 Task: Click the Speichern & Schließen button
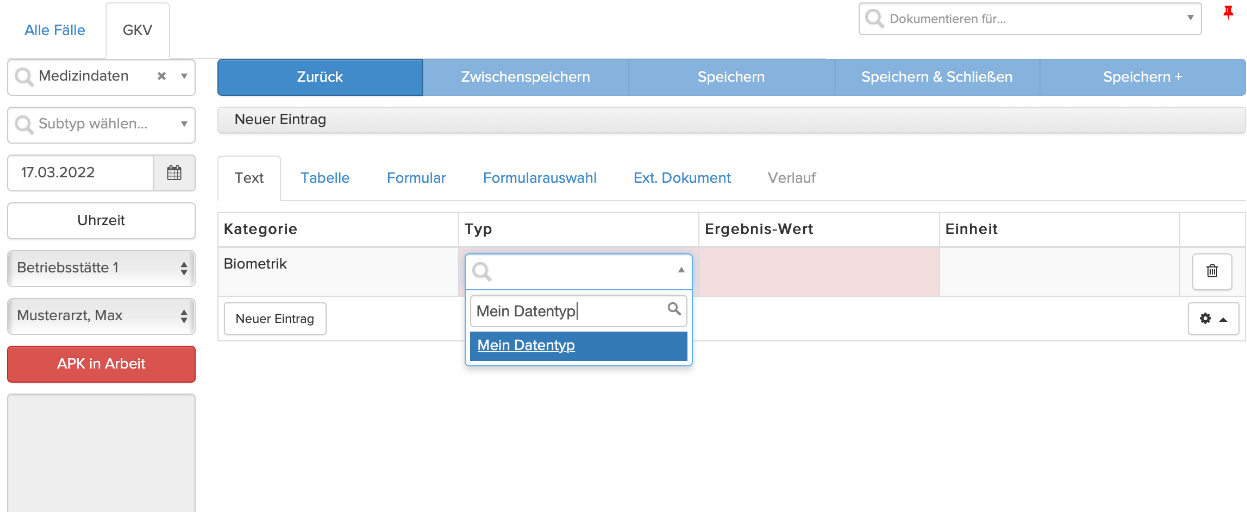pyautogui.click(x=937, y=77)
